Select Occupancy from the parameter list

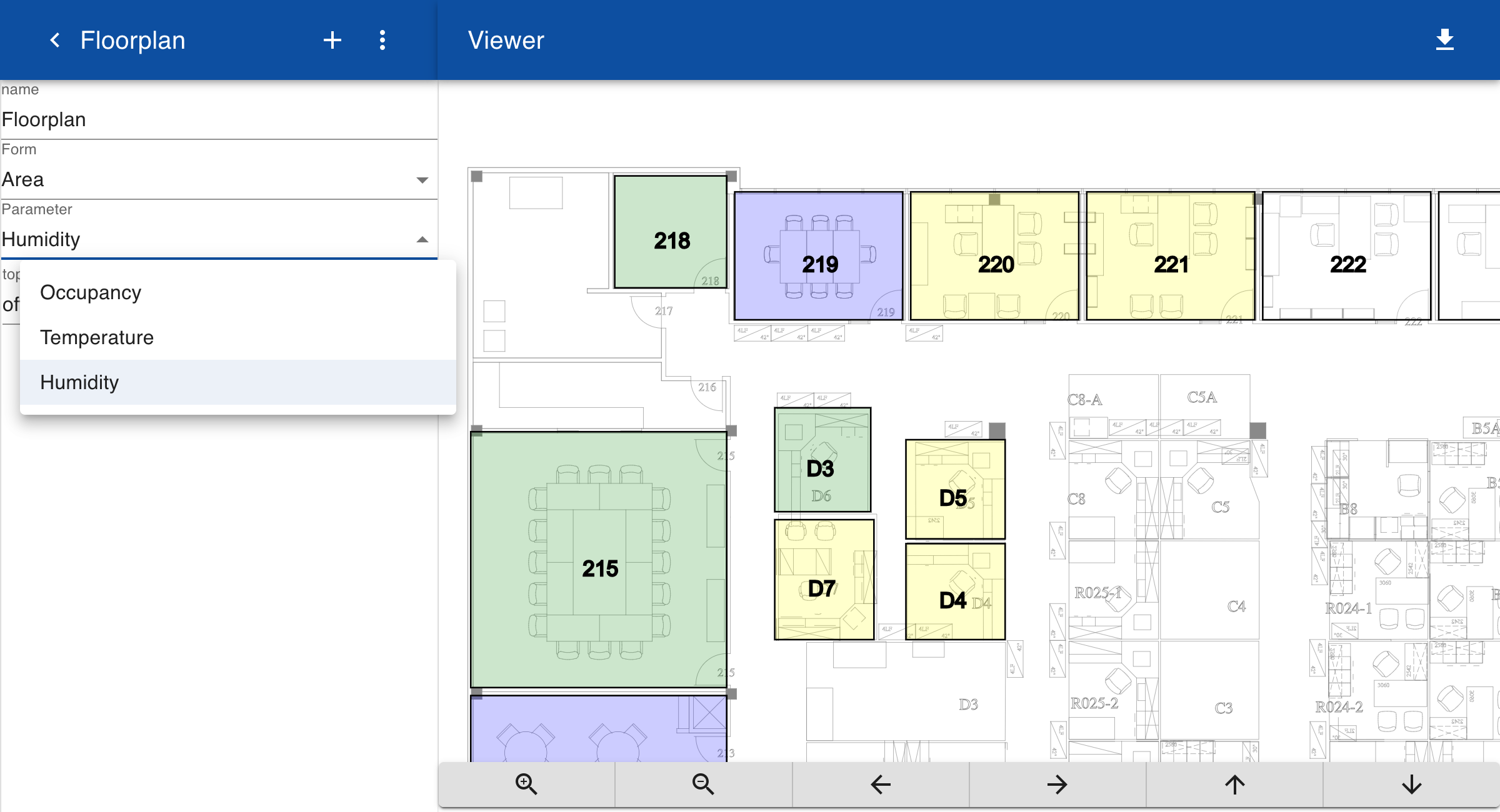point(91,292)
